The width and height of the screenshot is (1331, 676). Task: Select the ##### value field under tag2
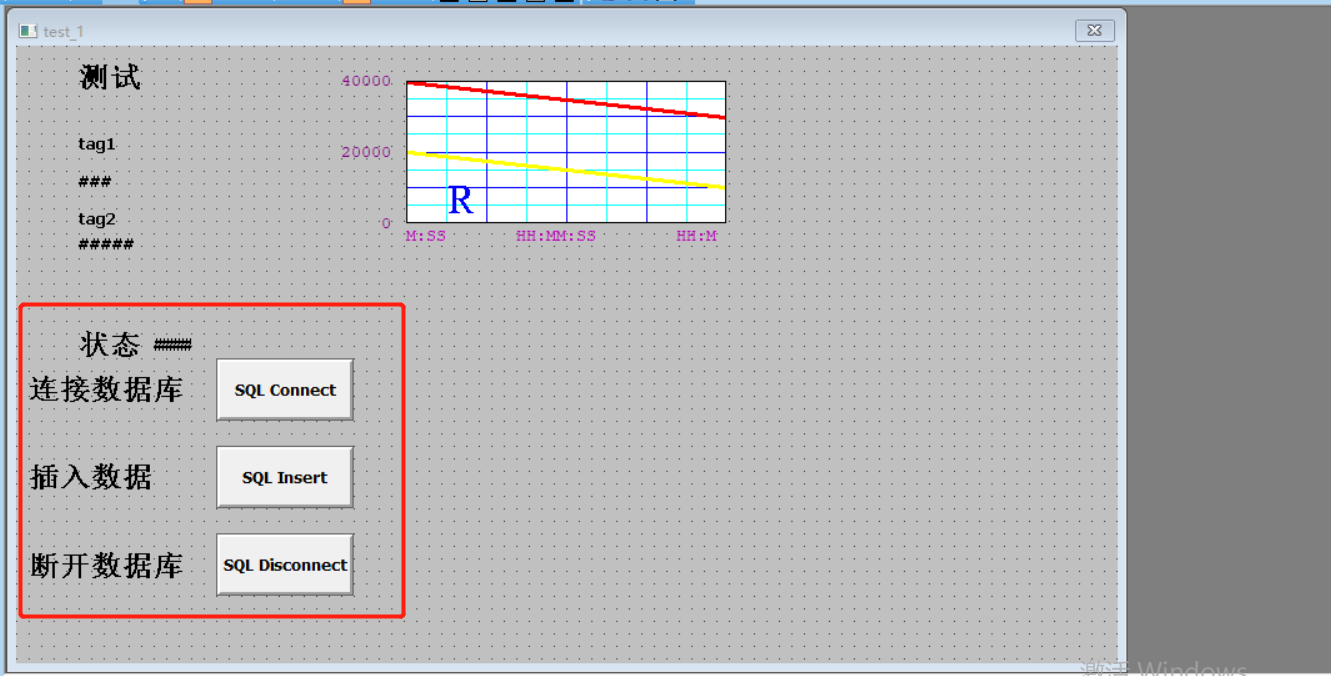[104, 243]
